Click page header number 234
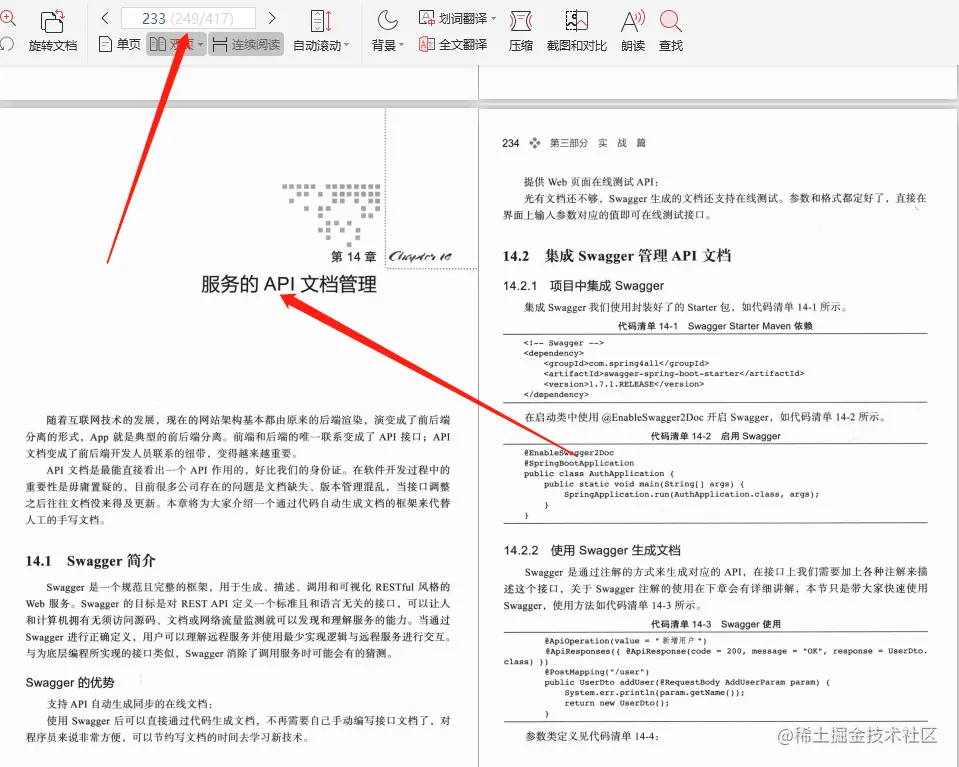This screenshot has height=767, width=959. [x=510, y=143]
